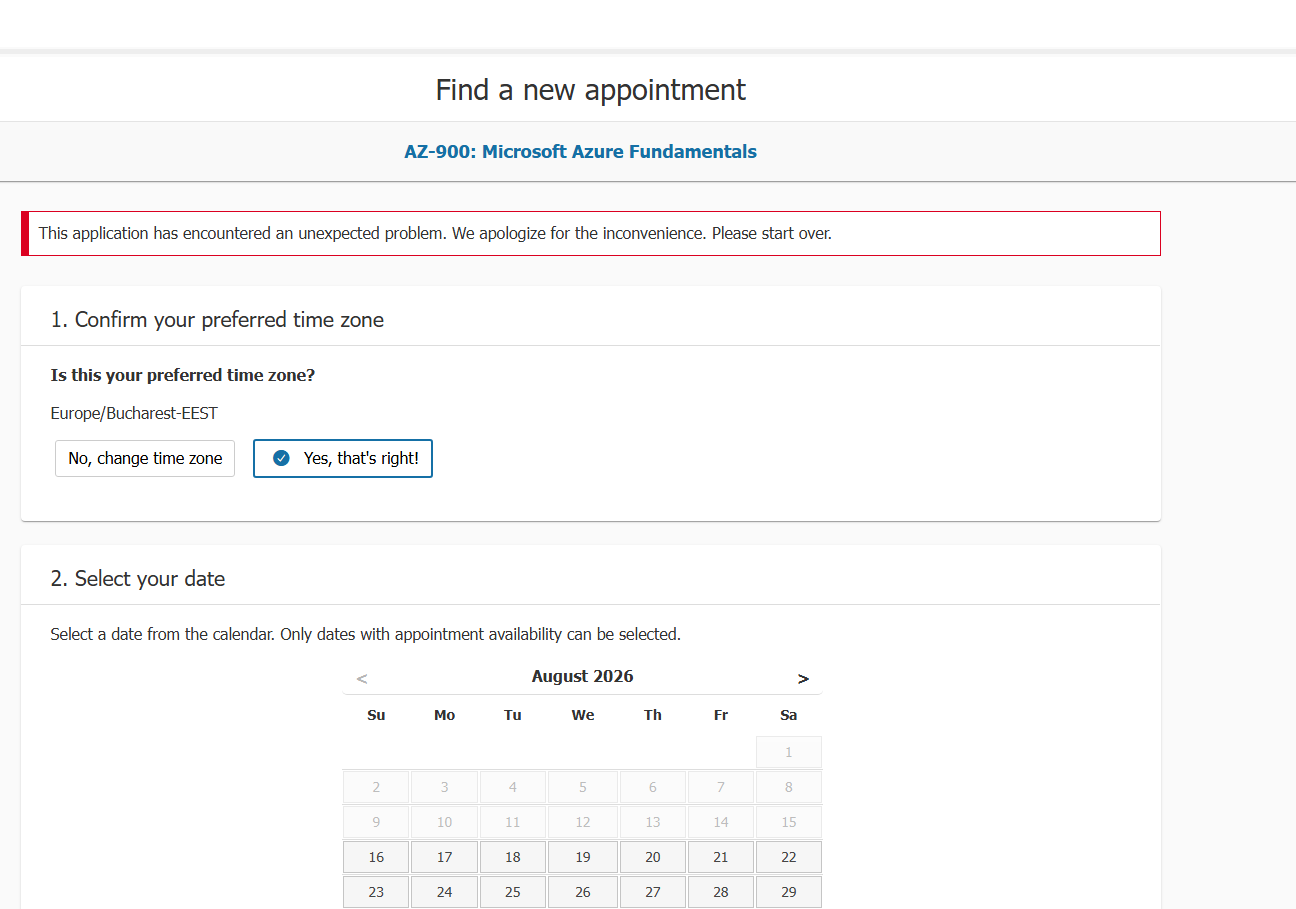Select August 21 on the calendar
The width and height of the screenshot is (1296, 909).
click(x=721, y=857)
